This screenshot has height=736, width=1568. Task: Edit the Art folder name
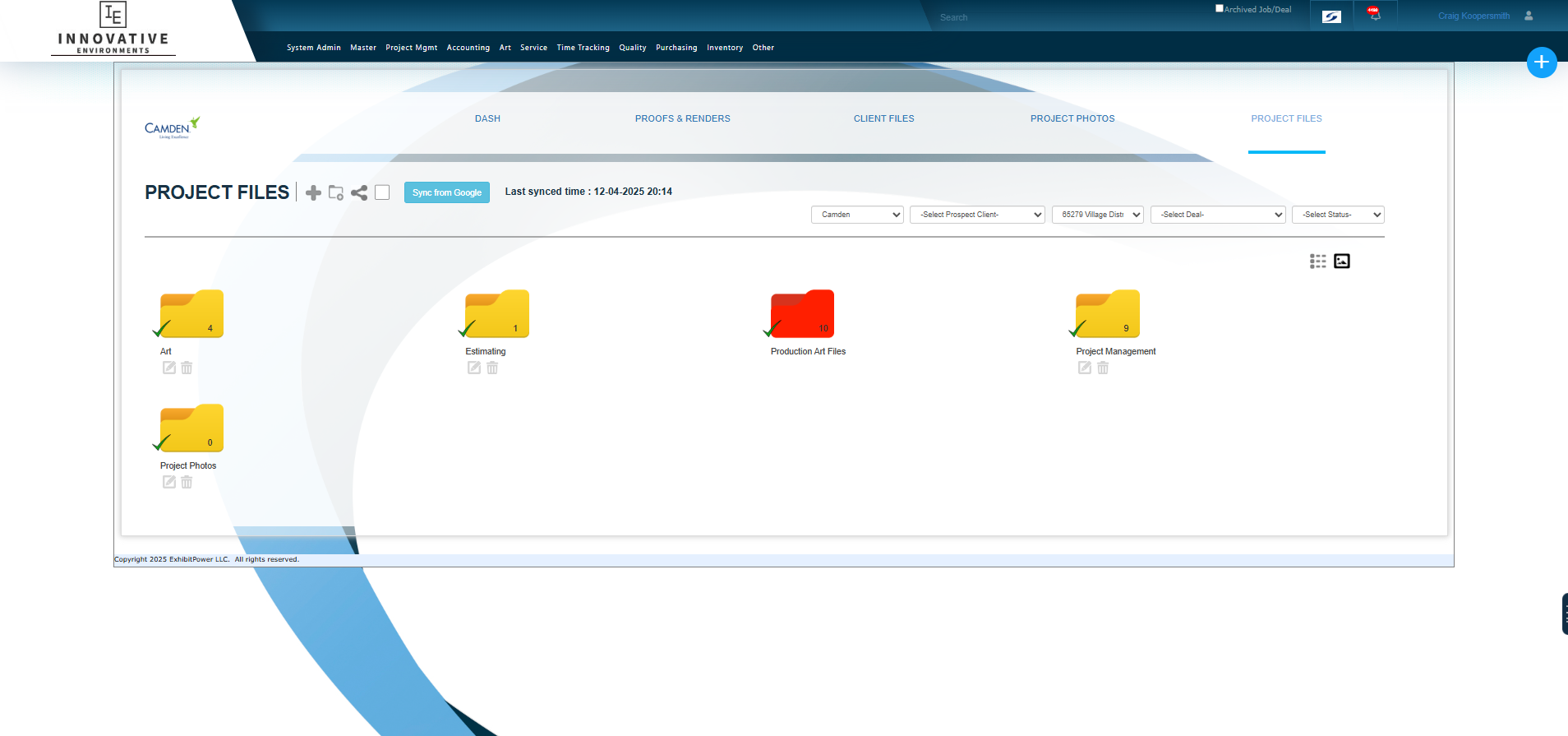(169, 368)
